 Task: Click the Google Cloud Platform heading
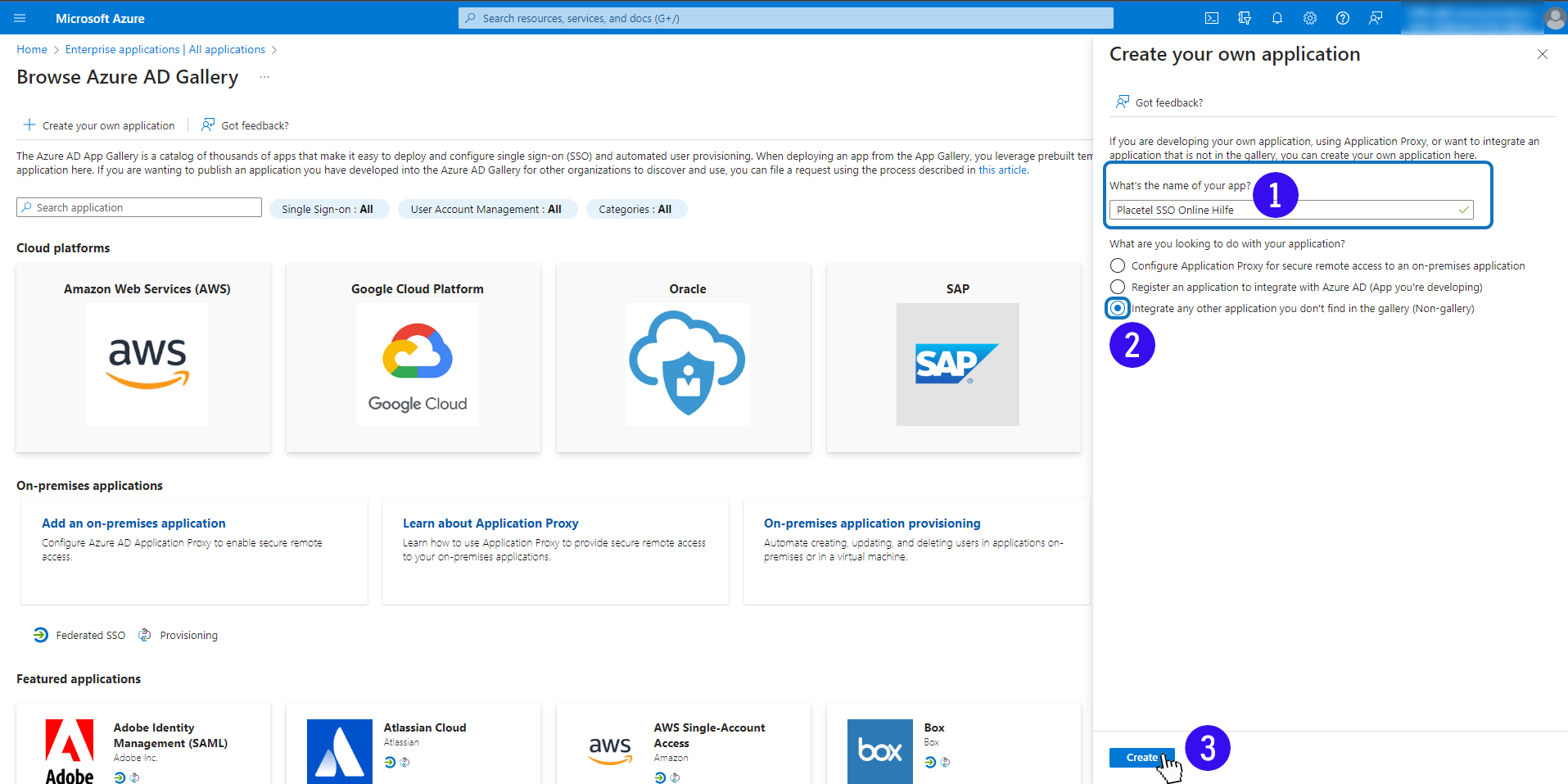click(418, 288)
